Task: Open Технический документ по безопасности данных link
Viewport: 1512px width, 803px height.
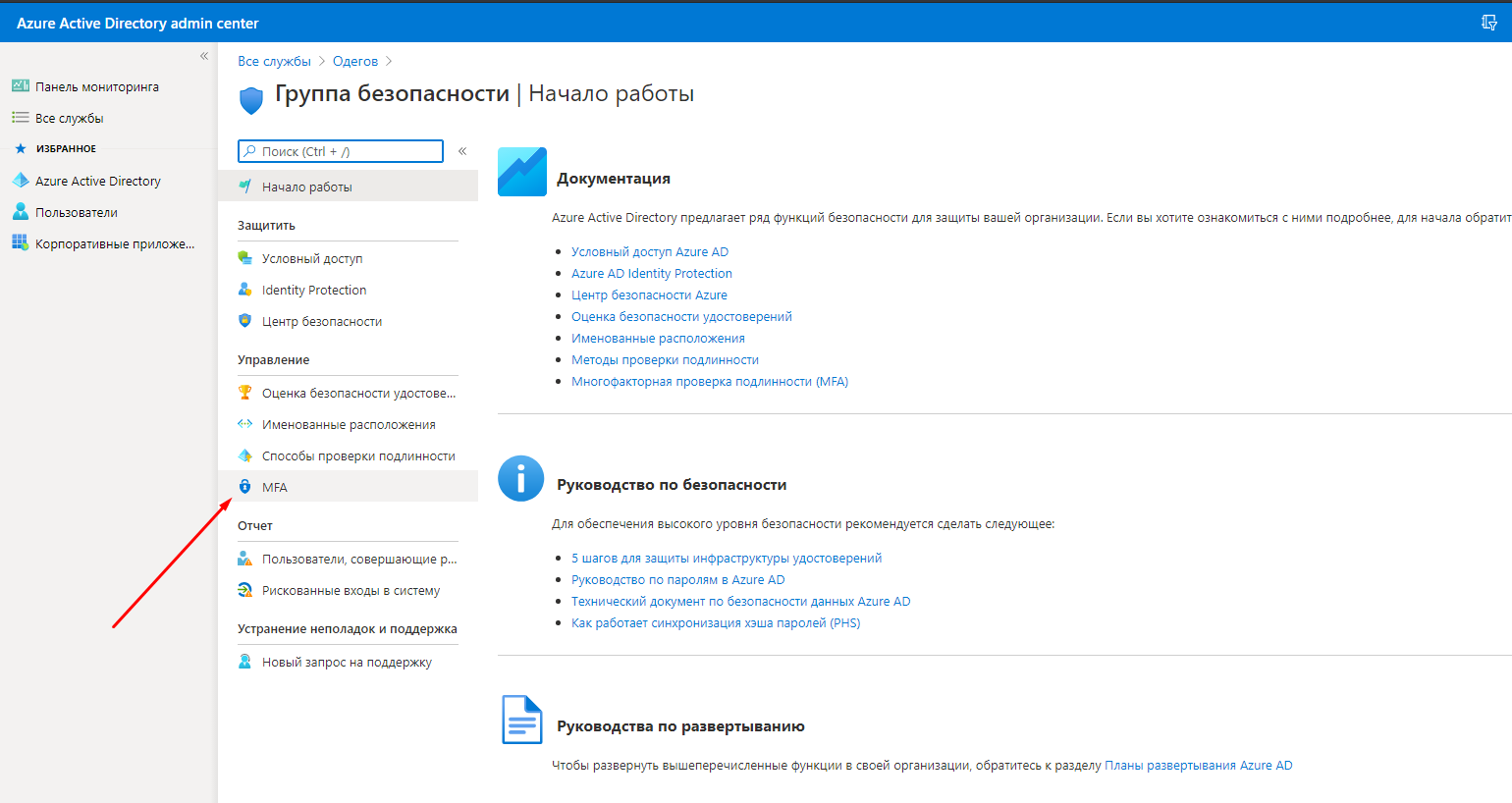Action: coord(741,601)
